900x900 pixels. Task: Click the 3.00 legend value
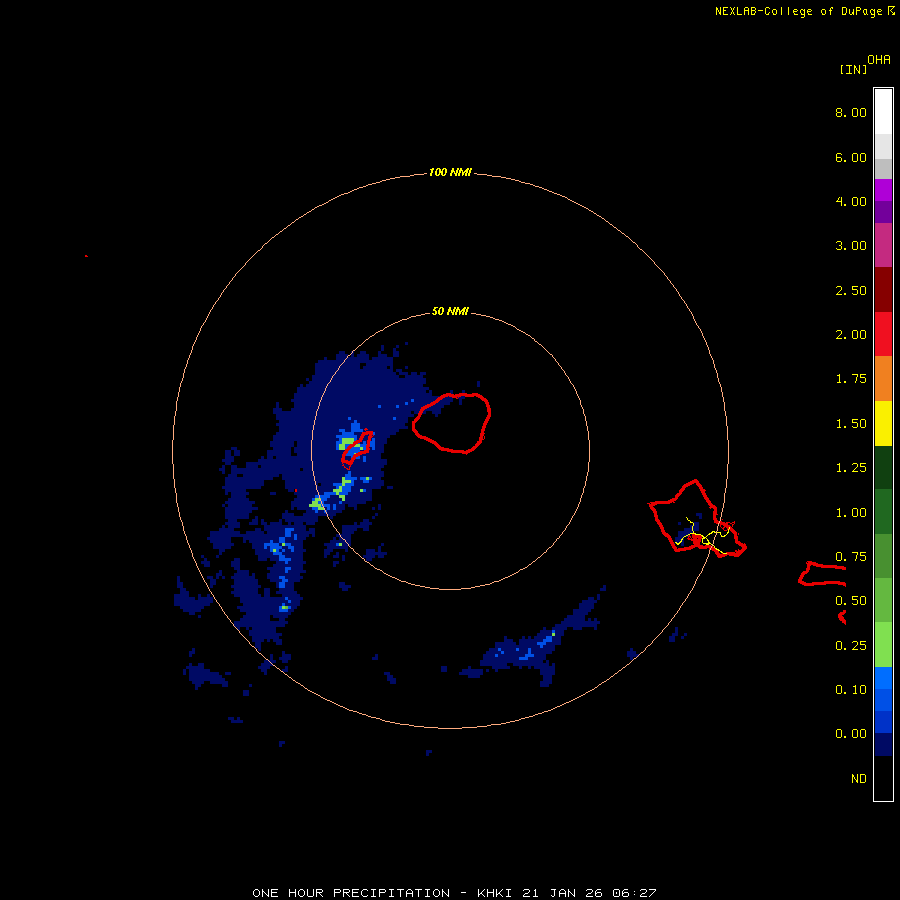tap(851, 246)
